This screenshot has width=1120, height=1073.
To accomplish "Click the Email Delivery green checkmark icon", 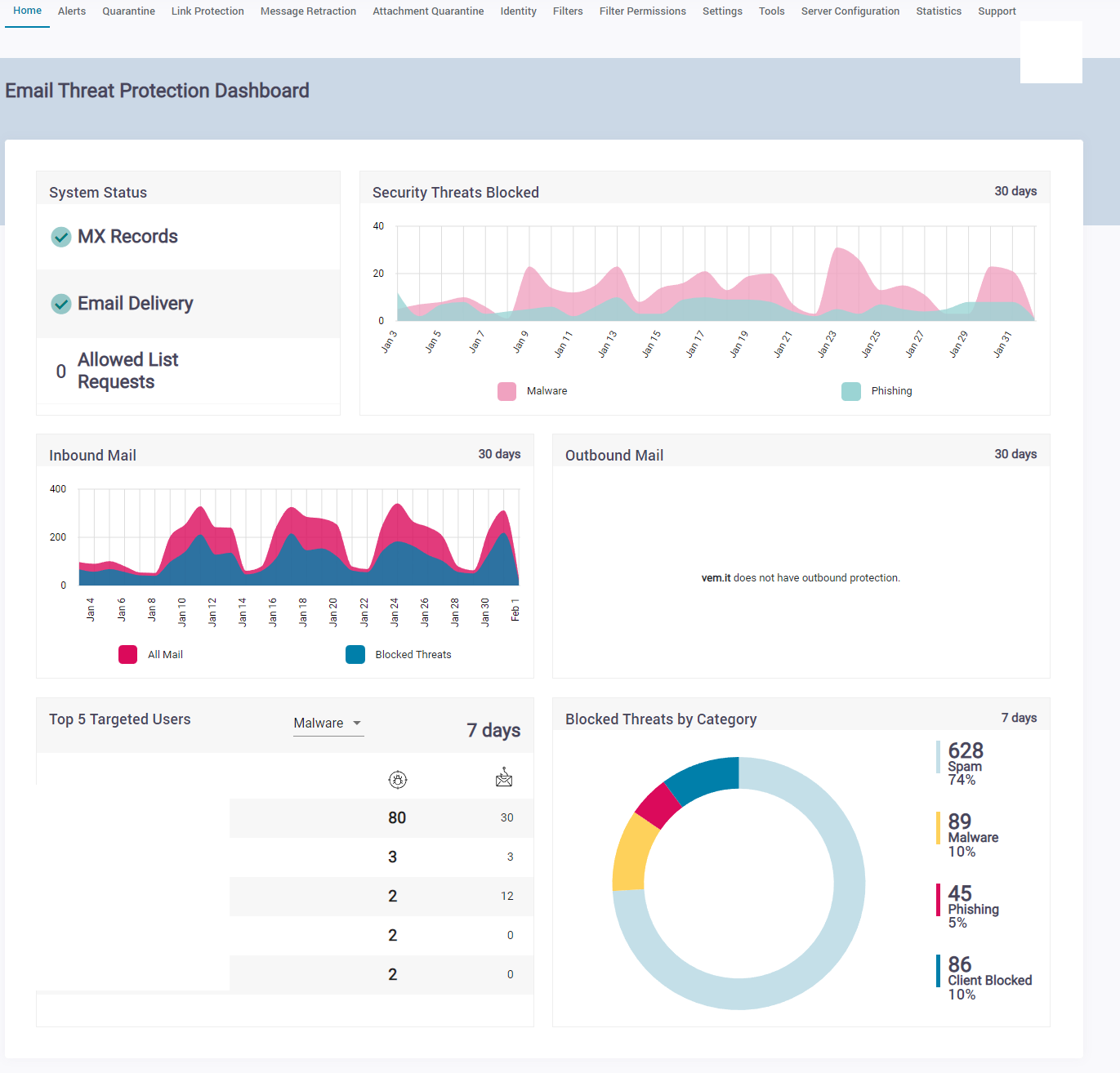I will (61, 304).
